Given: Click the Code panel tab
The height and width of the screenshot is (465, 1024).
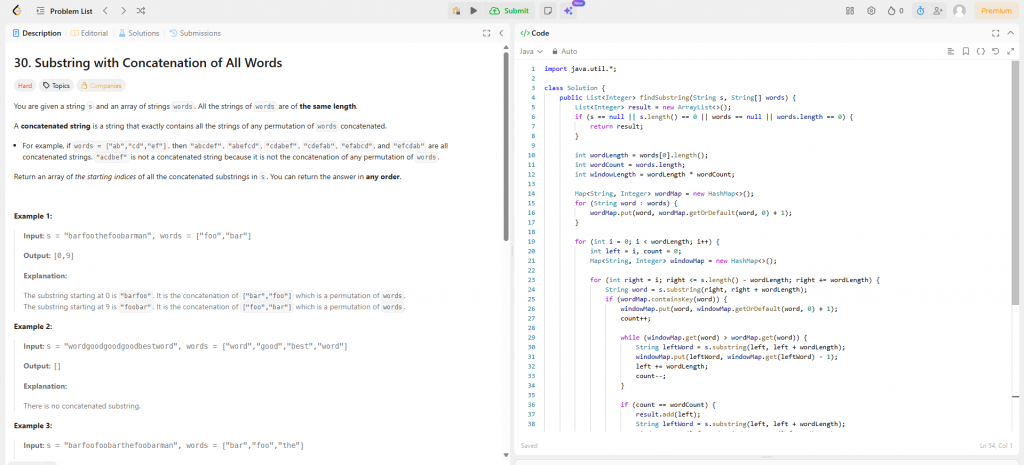Looking at the screenshot, I should coord(536,33).
